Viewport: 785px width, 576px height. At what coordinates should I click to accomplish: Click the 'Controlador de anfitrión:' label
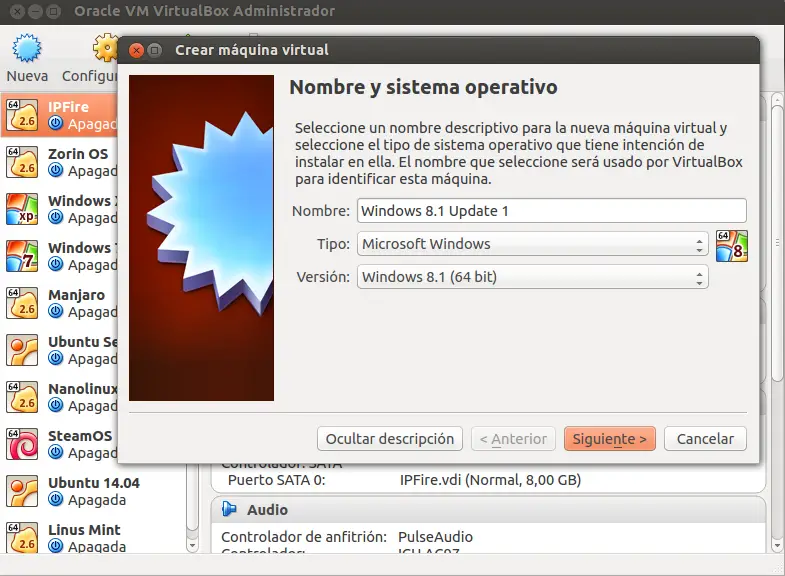[304, 537]
